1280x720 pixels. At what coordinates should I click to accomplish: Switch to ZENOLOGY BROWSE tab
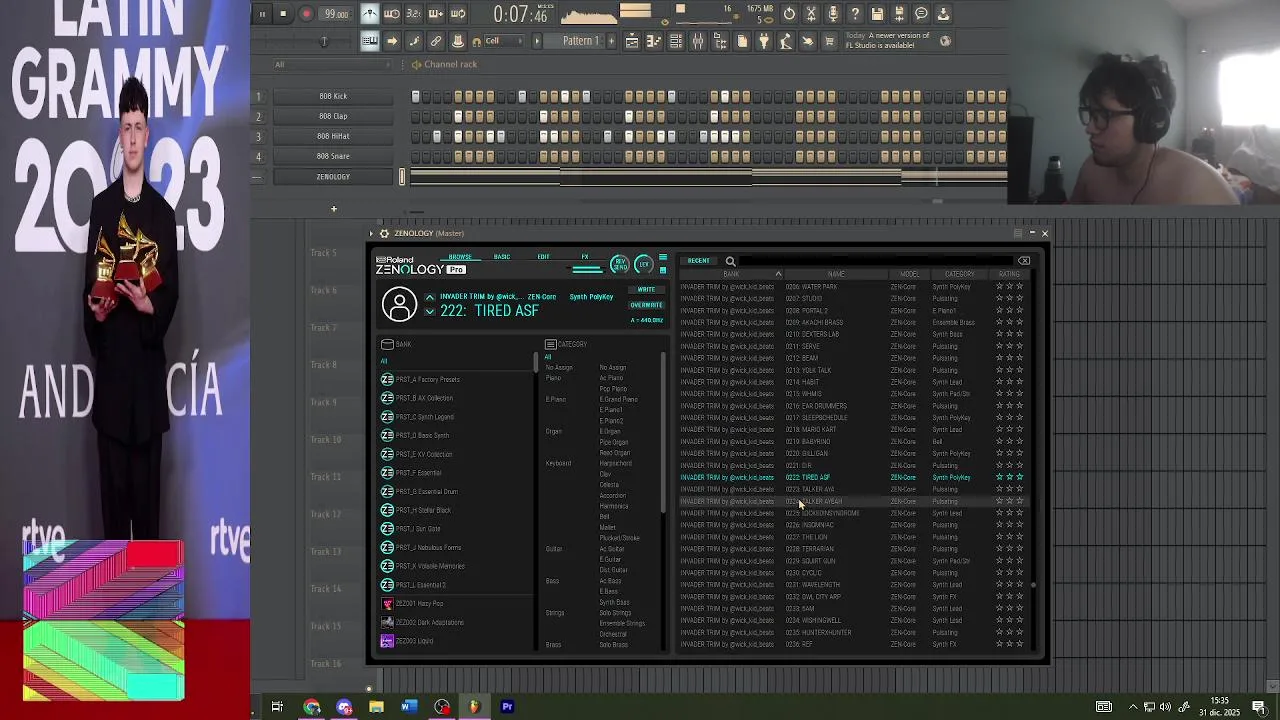point(460,257)
